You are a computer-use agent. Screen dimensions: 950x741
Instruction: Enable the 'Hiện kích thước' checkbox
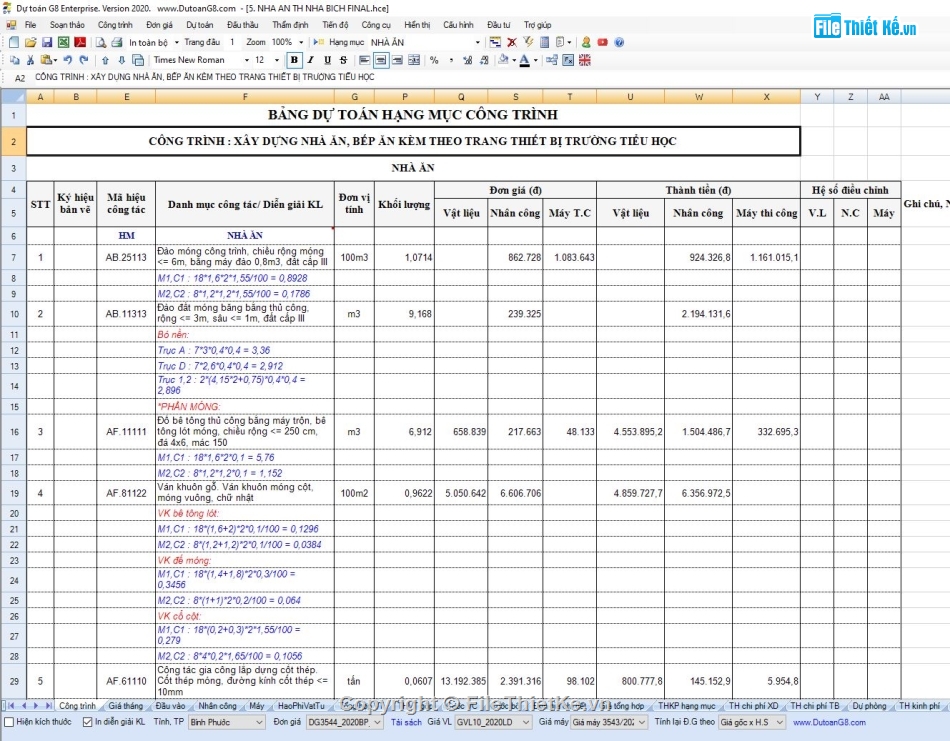point(9,722)
